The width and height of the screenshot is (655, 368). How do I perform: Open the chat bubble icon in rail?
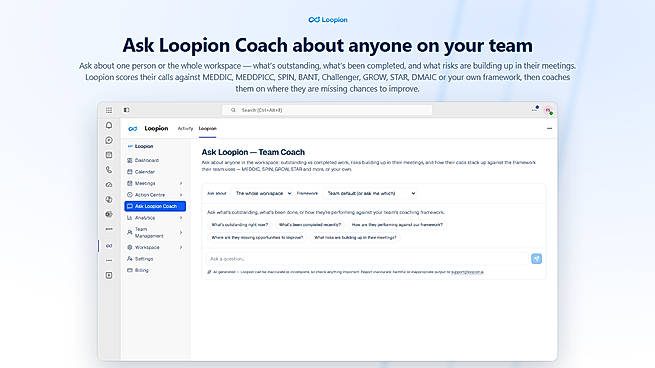tap(109, 140)
